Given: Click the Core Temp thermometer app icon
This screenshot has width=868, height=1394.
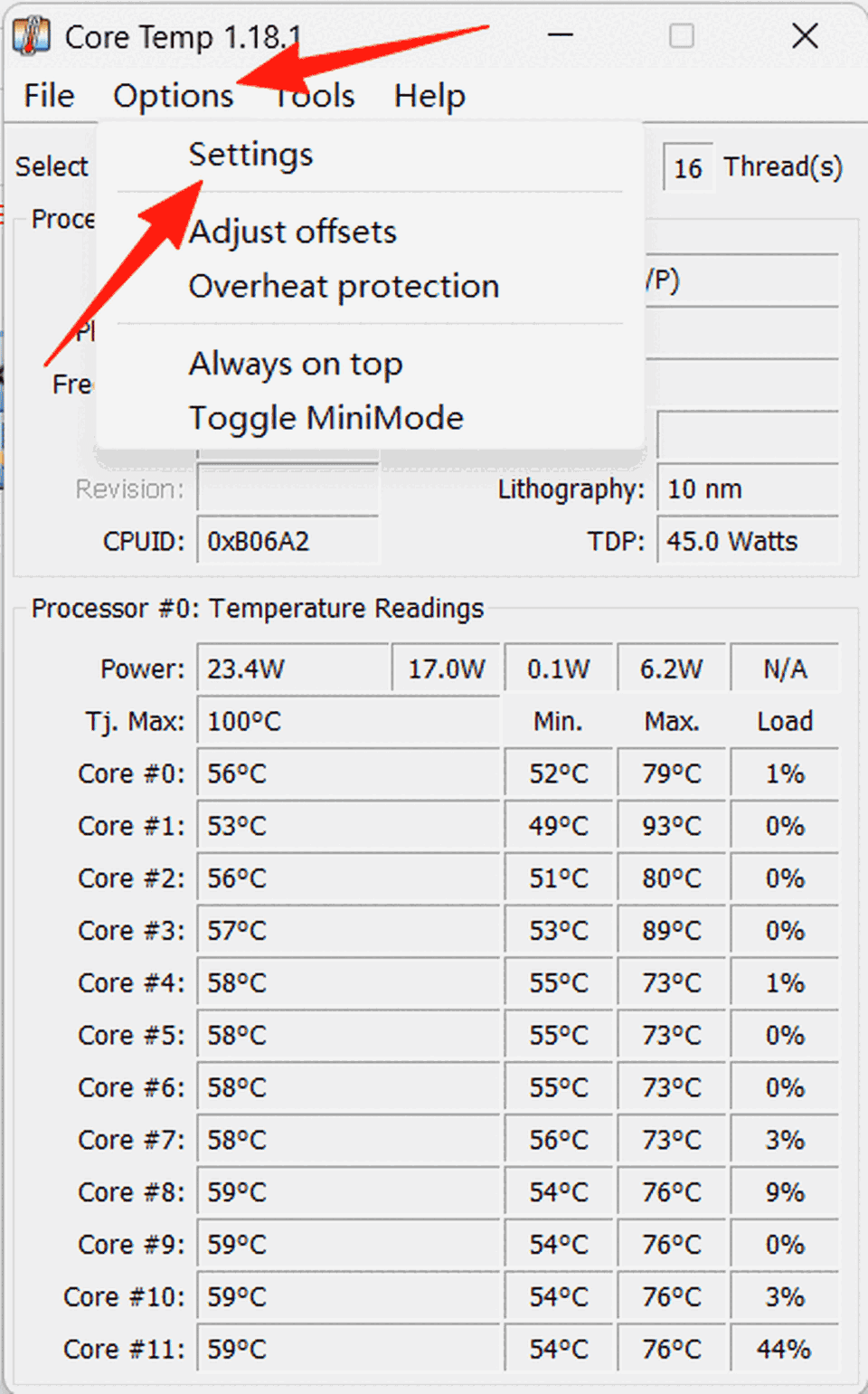Looking at the screenshot, I should (x=31, y=36).
